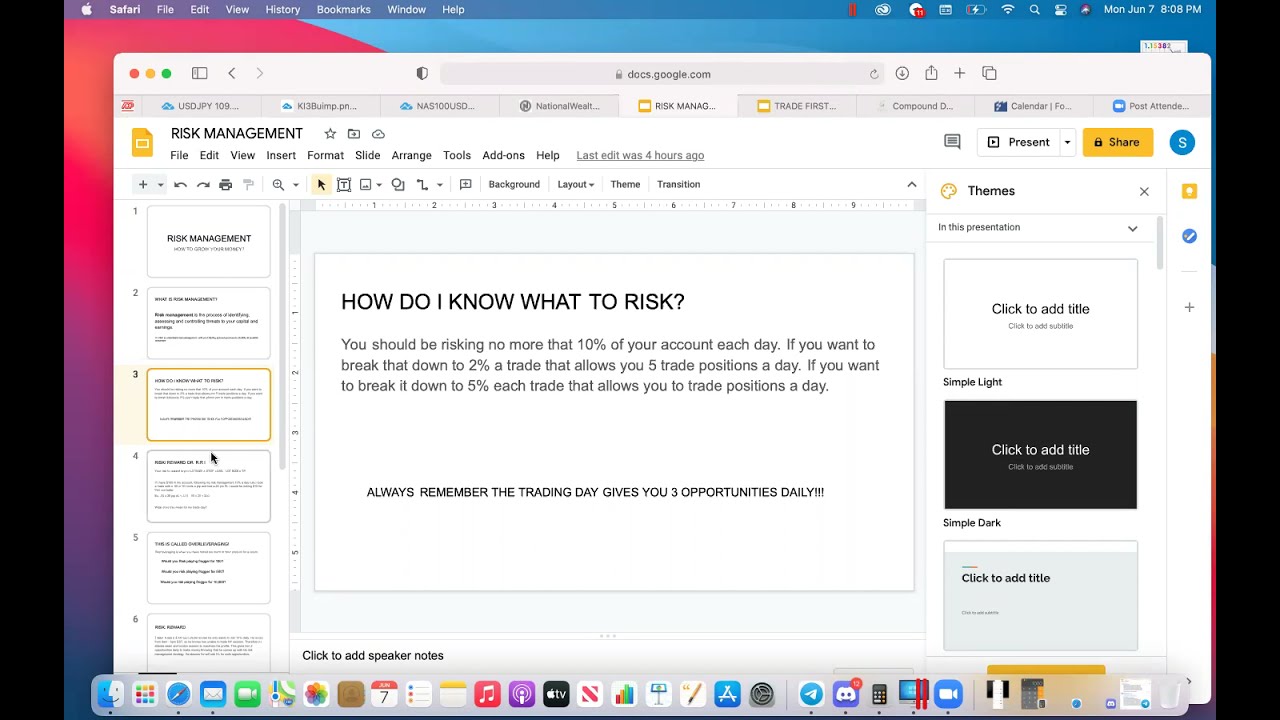Add a new slide with plus button
This screenshot has height=720, width=1280.
pos(143,184)
